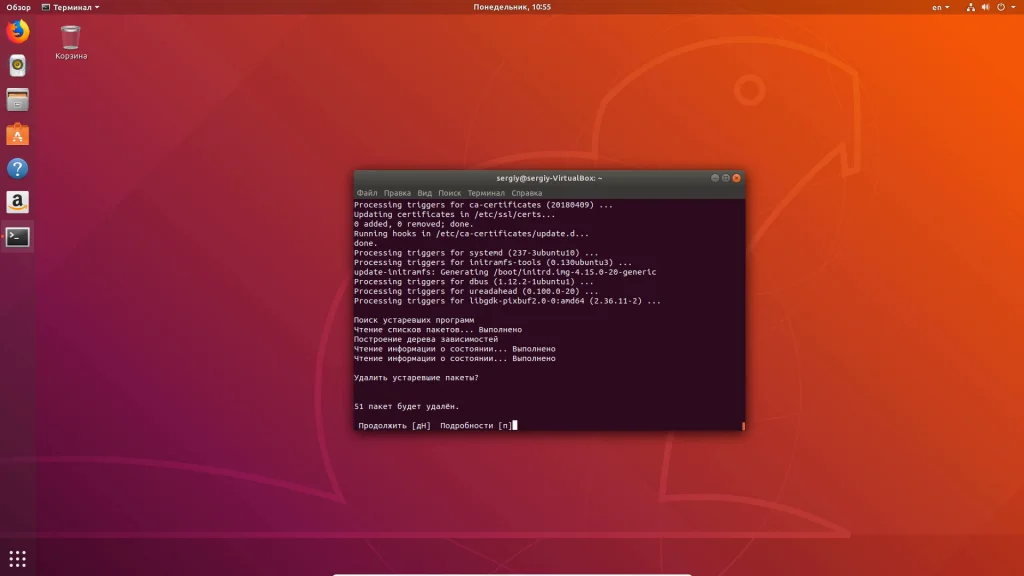
Task: Show applications grid button
Action: pyautogui.click(x=17, y=558)
